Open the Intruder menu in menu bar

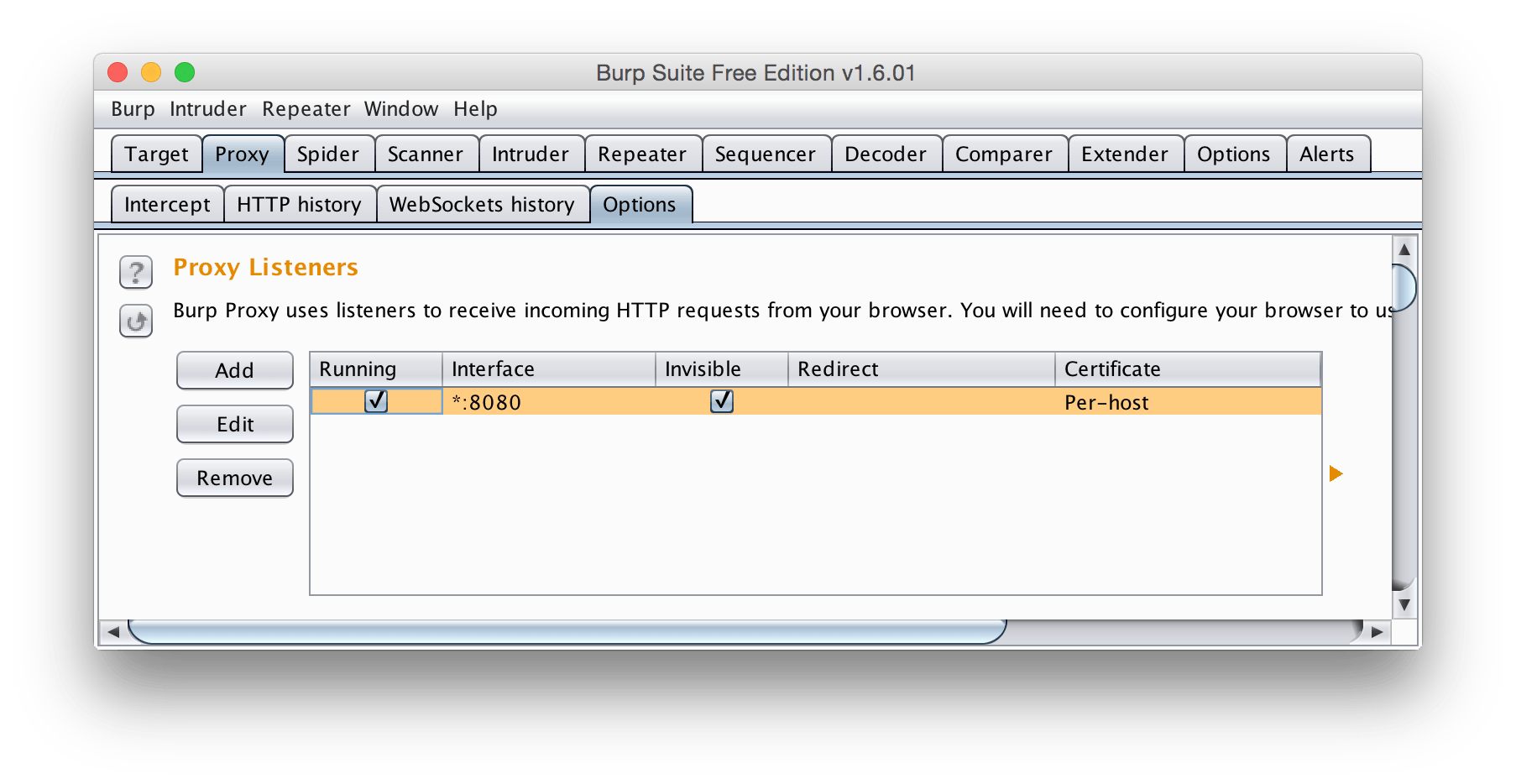pos(207,109)
